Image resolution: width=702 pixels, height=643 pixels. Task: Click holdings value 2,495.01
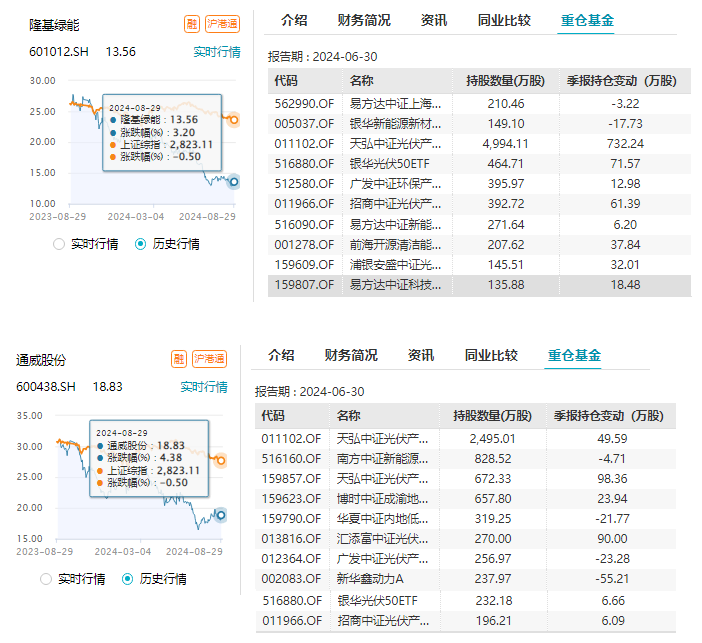click(492, 438)
